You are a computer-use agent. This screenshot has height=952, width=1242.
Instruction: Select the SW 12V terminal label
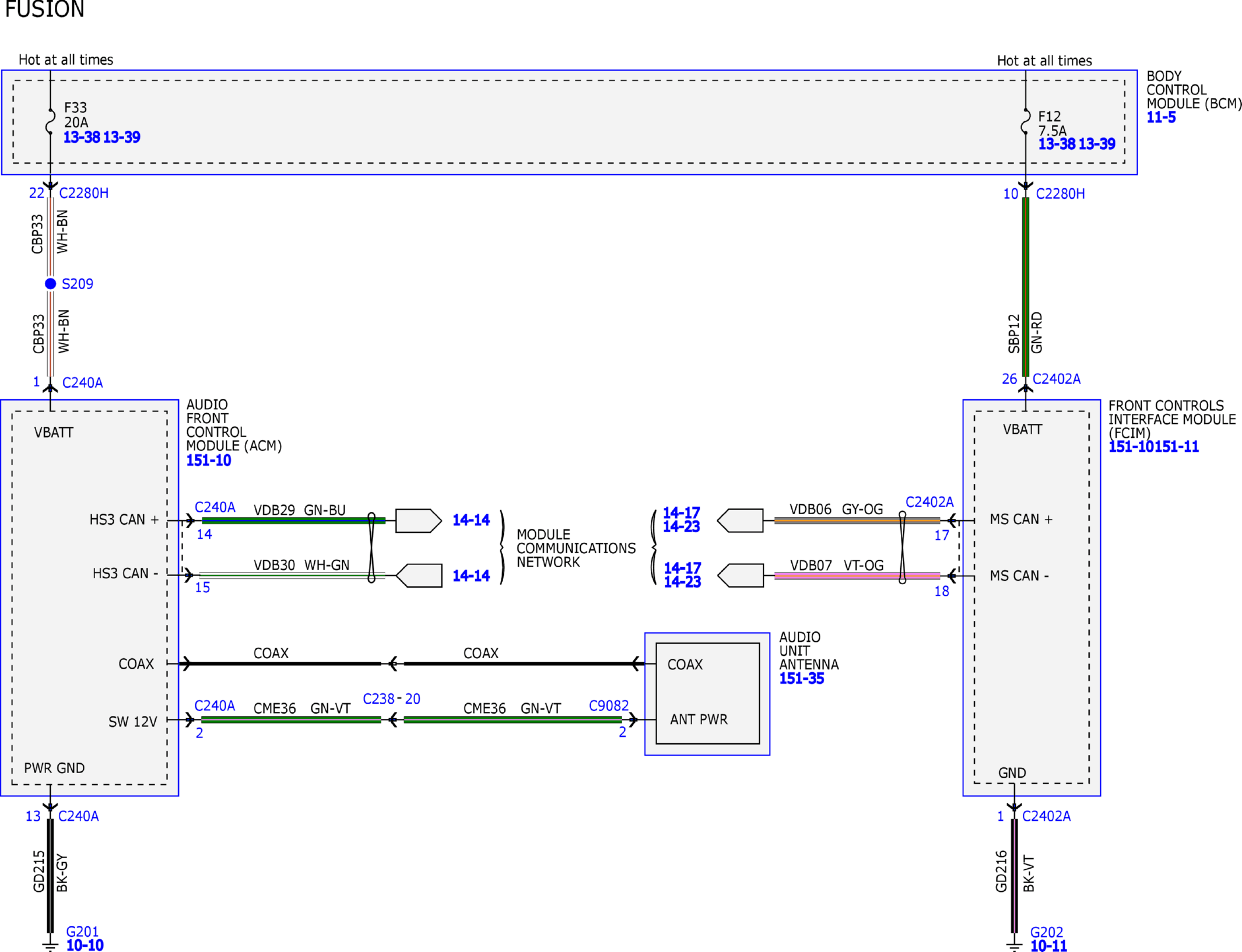133,722
